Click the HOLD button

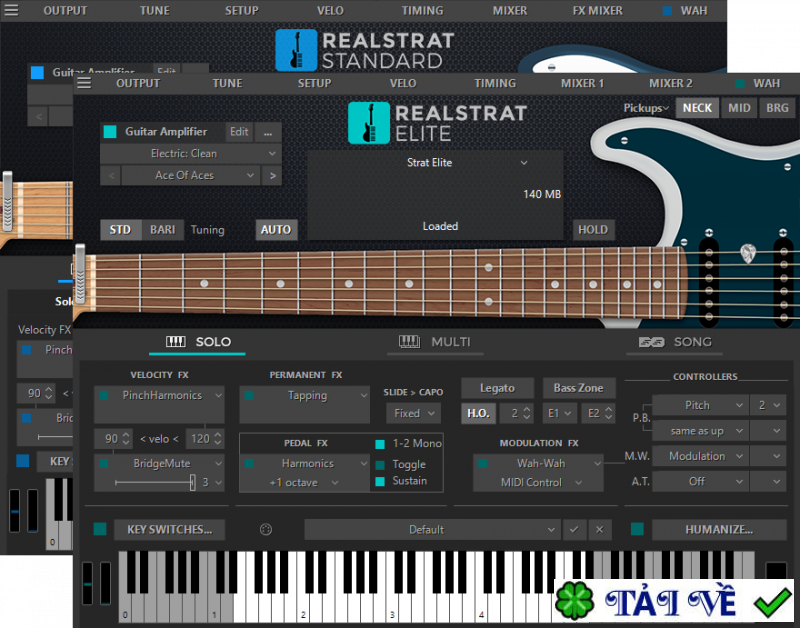pos(593,230)
